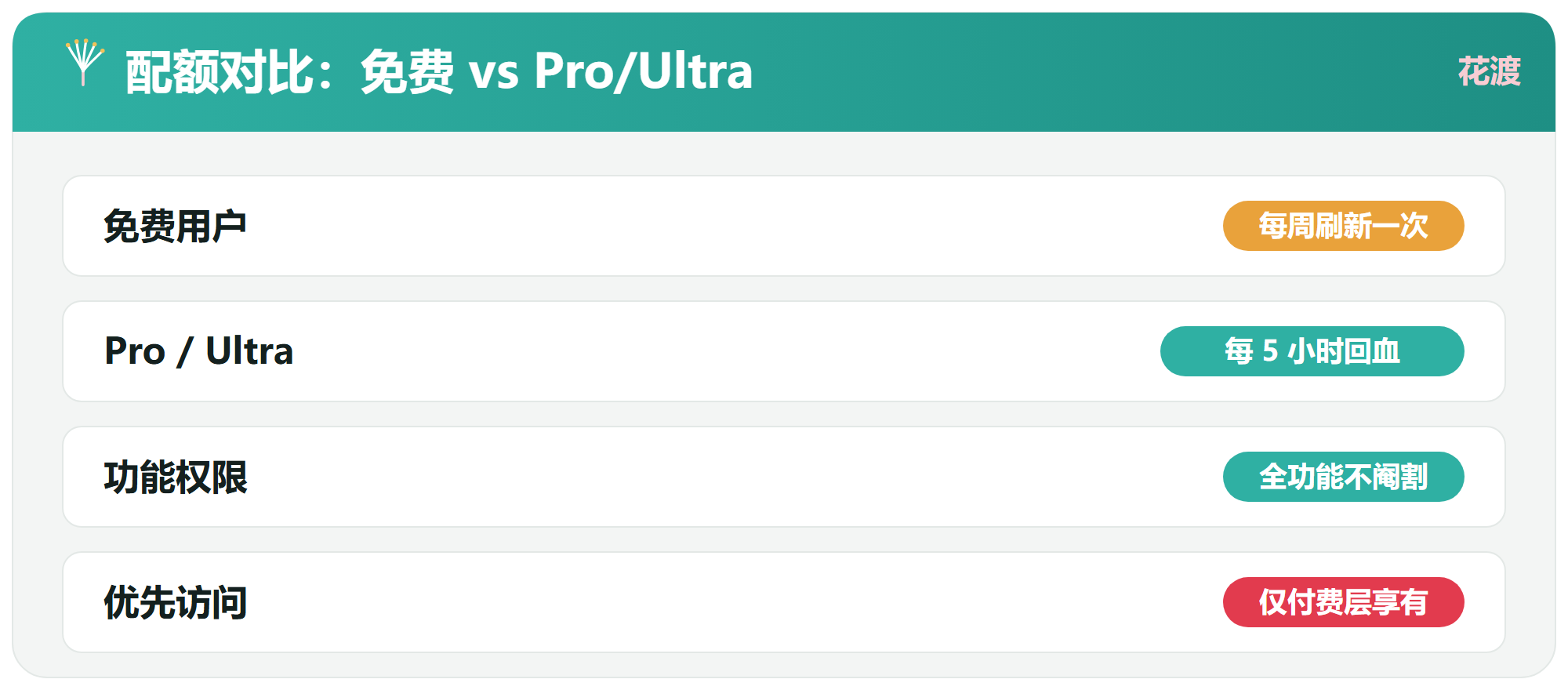Select the 免费用户 row label
Viewport: 1568px width, 690px height.
click(176, 227)
